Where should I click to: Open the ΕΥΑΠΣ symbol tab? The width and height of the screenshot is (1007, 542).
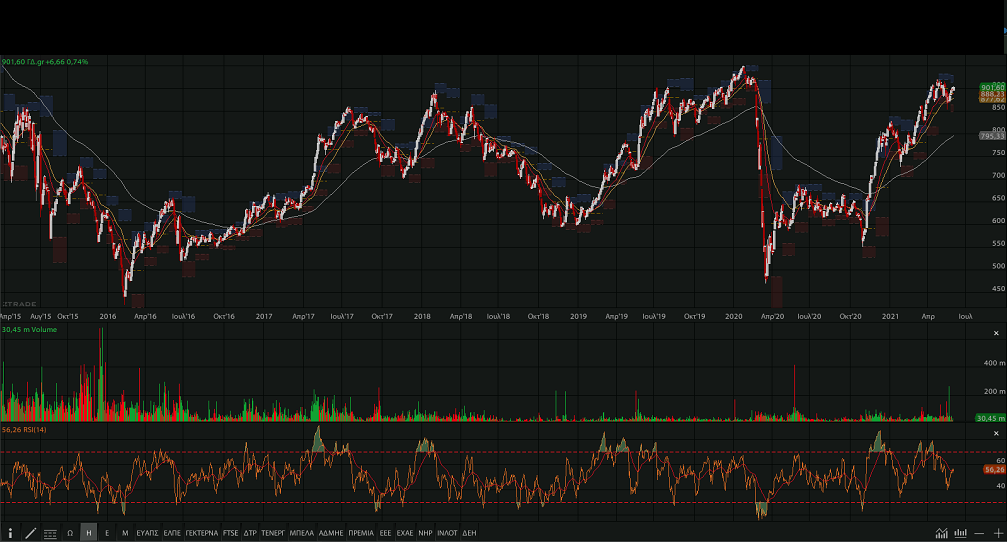coord(148,533)
